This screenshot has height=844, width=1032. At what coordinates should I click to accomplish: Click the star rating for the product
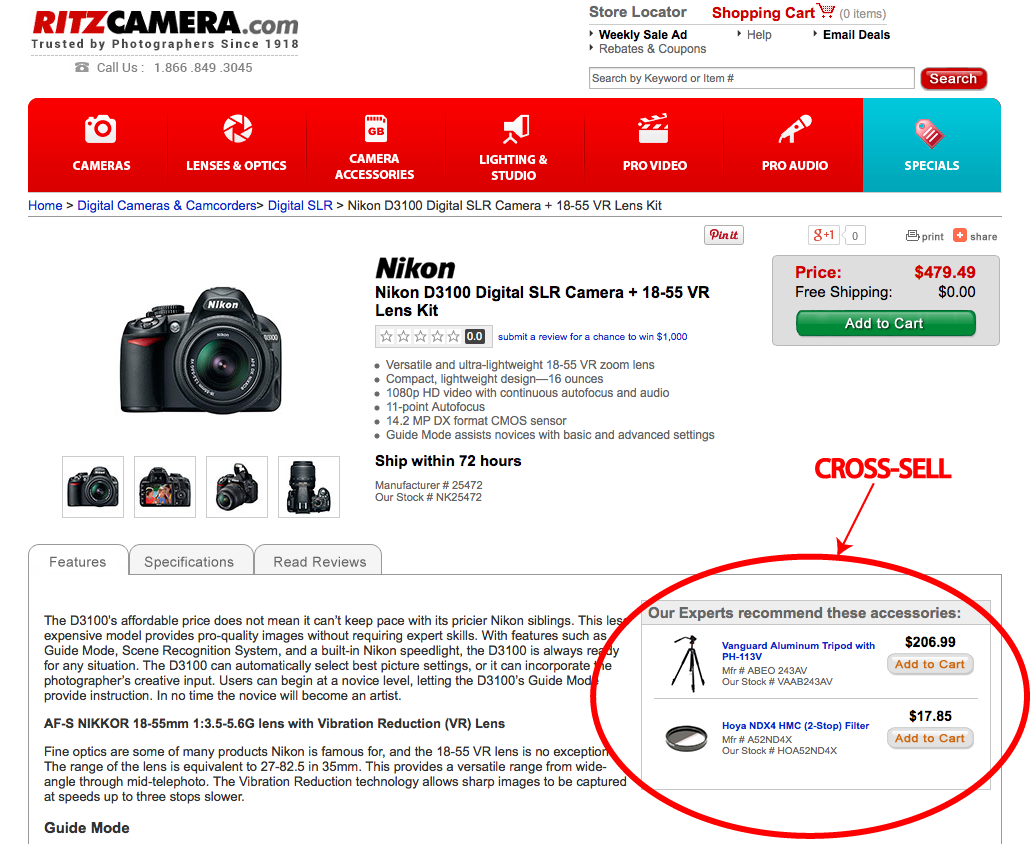420,336
